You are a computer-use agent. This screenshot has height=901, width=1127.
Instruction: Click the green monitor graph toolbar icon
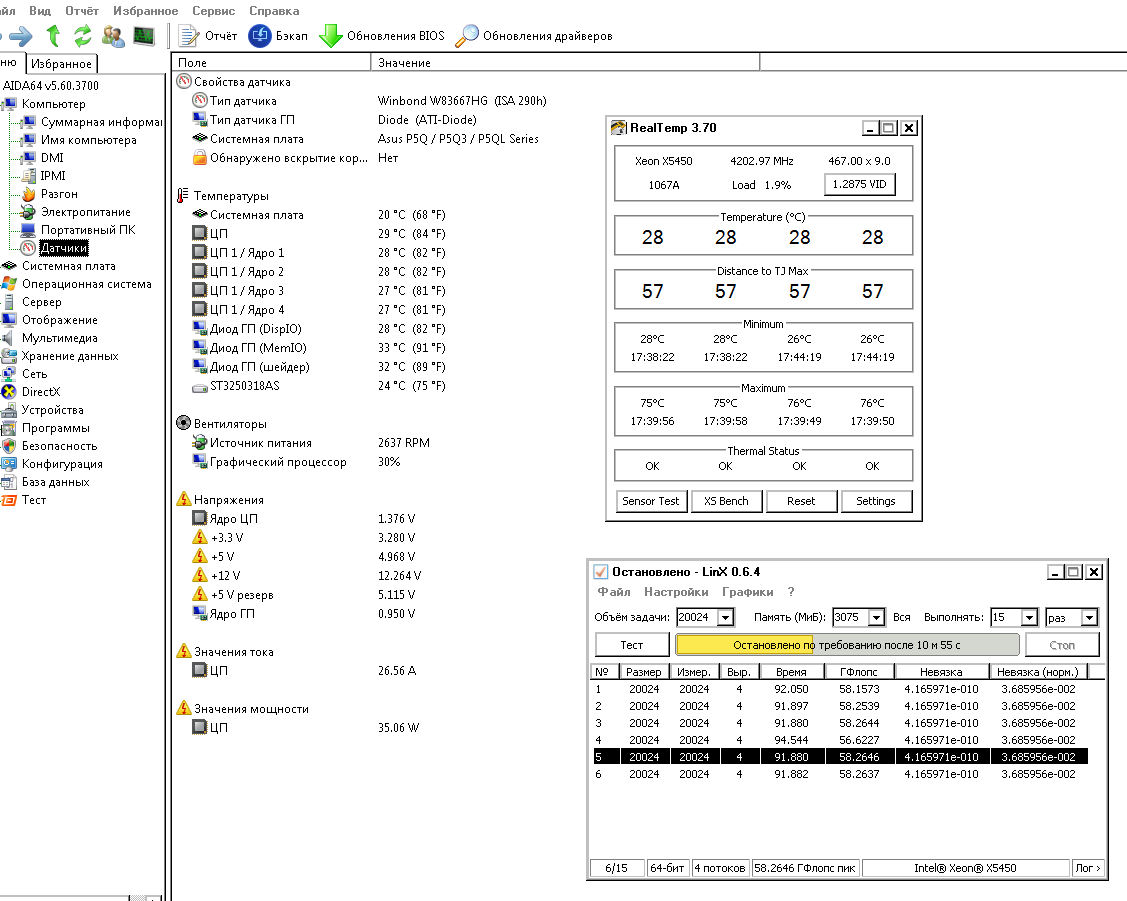coord(144,36)
